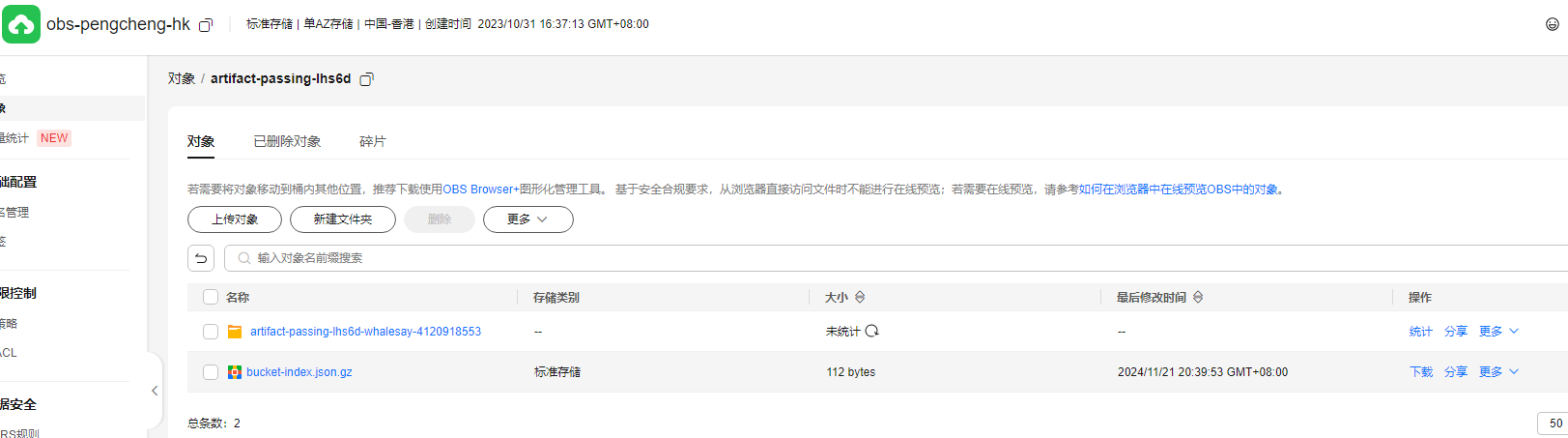Click the smiley feedback icon
The height and width of the screenshot is (438, 1568).
(1552, 24)
